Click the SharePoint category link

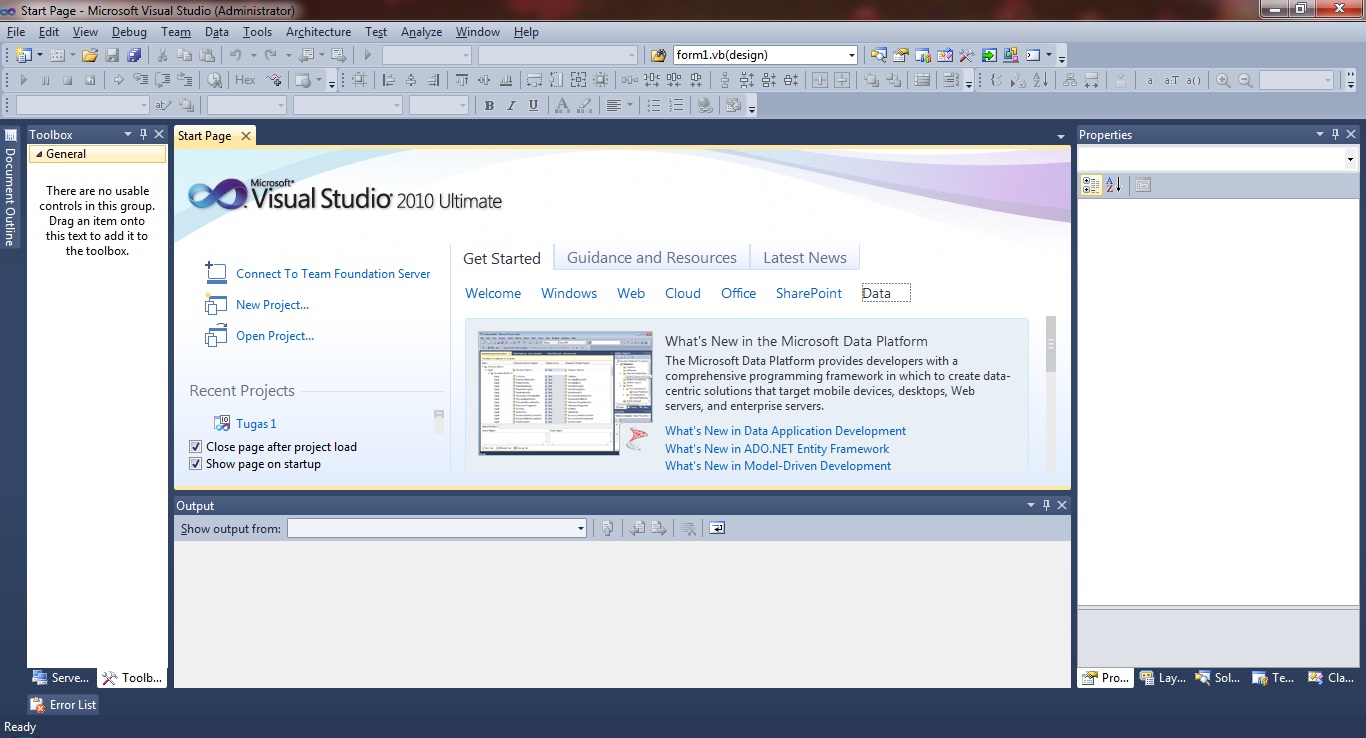click(x=809, y=293)
